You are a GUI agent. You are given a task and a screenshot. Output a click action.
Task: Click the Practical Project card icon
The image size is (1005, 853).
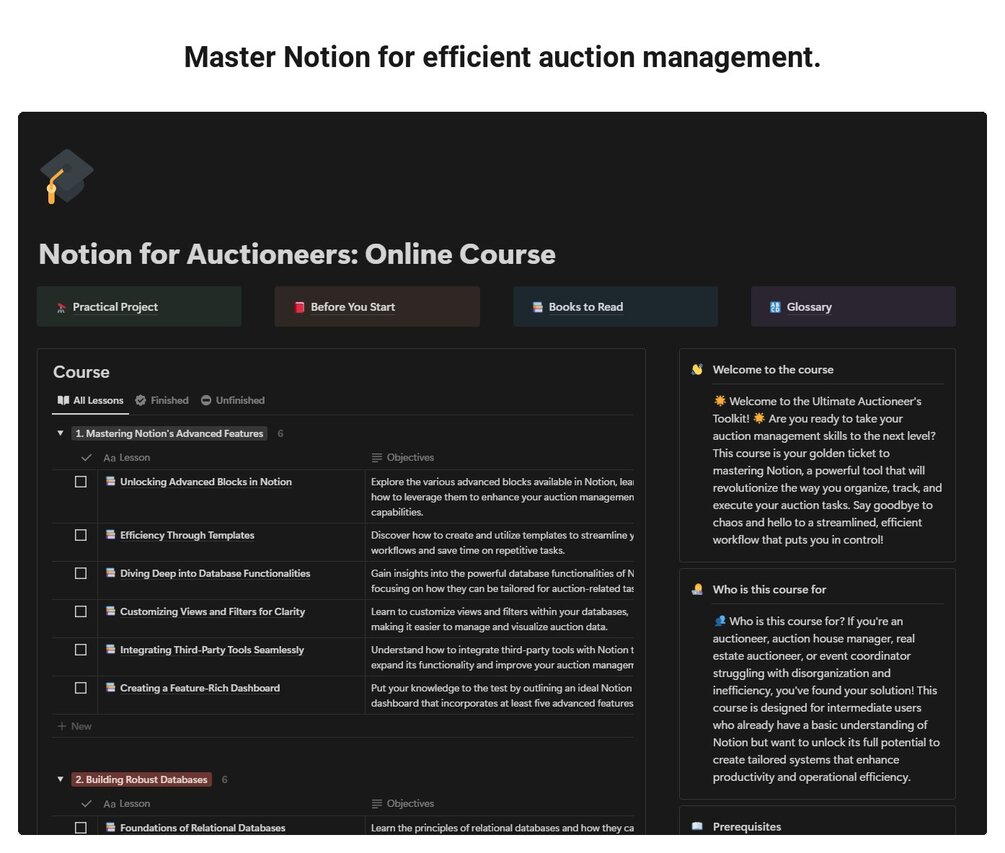pyautogui.click(x=61, y=308)
